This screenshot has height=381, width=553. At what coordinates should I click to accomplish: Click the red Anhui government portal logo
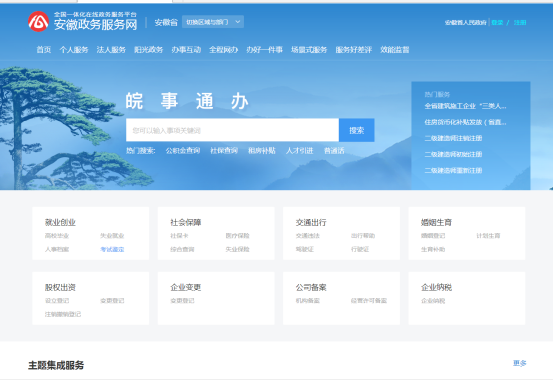pos(38,22)
